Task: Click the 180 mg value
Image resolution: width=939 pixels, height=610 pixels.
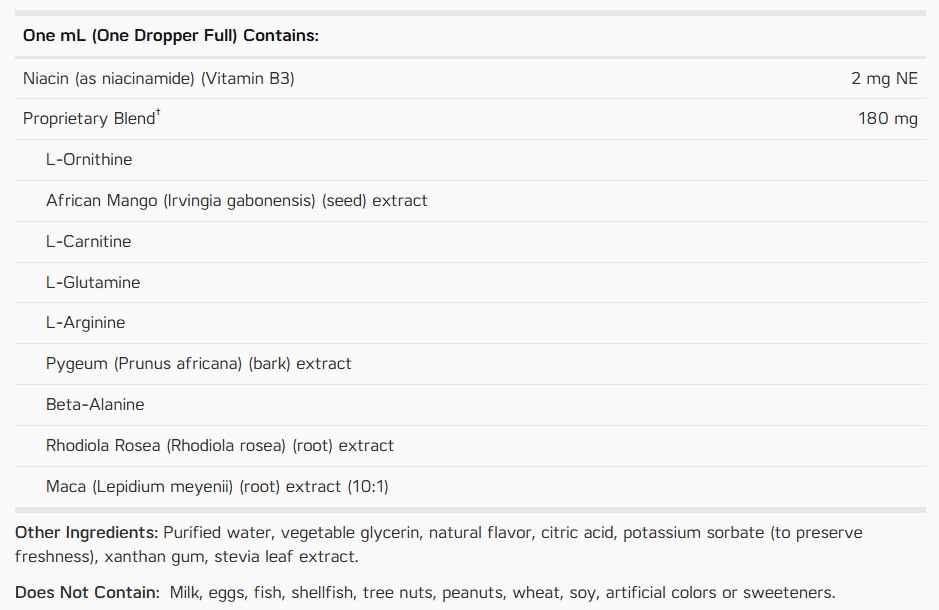Action: pyautogui.click(x=887, y=119)
